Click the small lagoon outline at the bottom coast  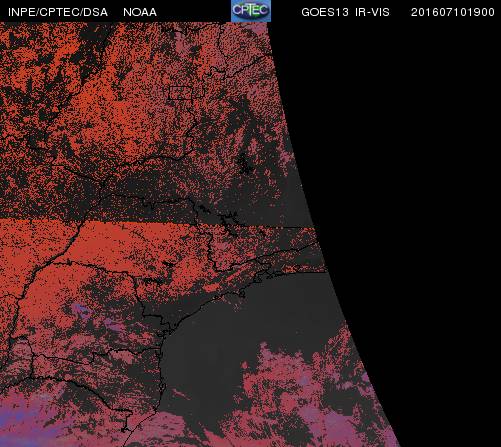tap(126, 428)
